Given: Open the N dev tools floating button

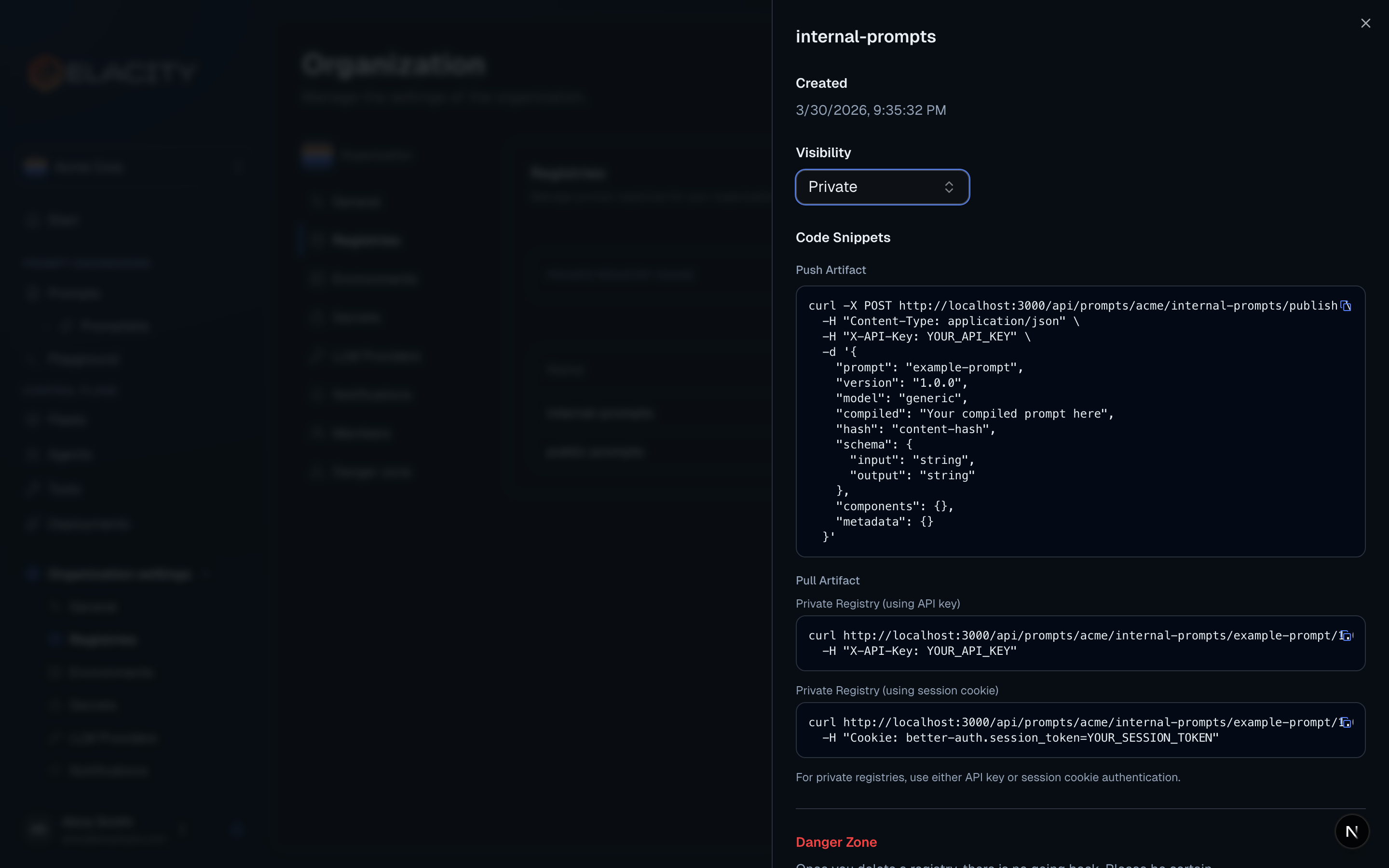Looking at the screenshot, I should pyautogui.click(x=1352, y=831).
